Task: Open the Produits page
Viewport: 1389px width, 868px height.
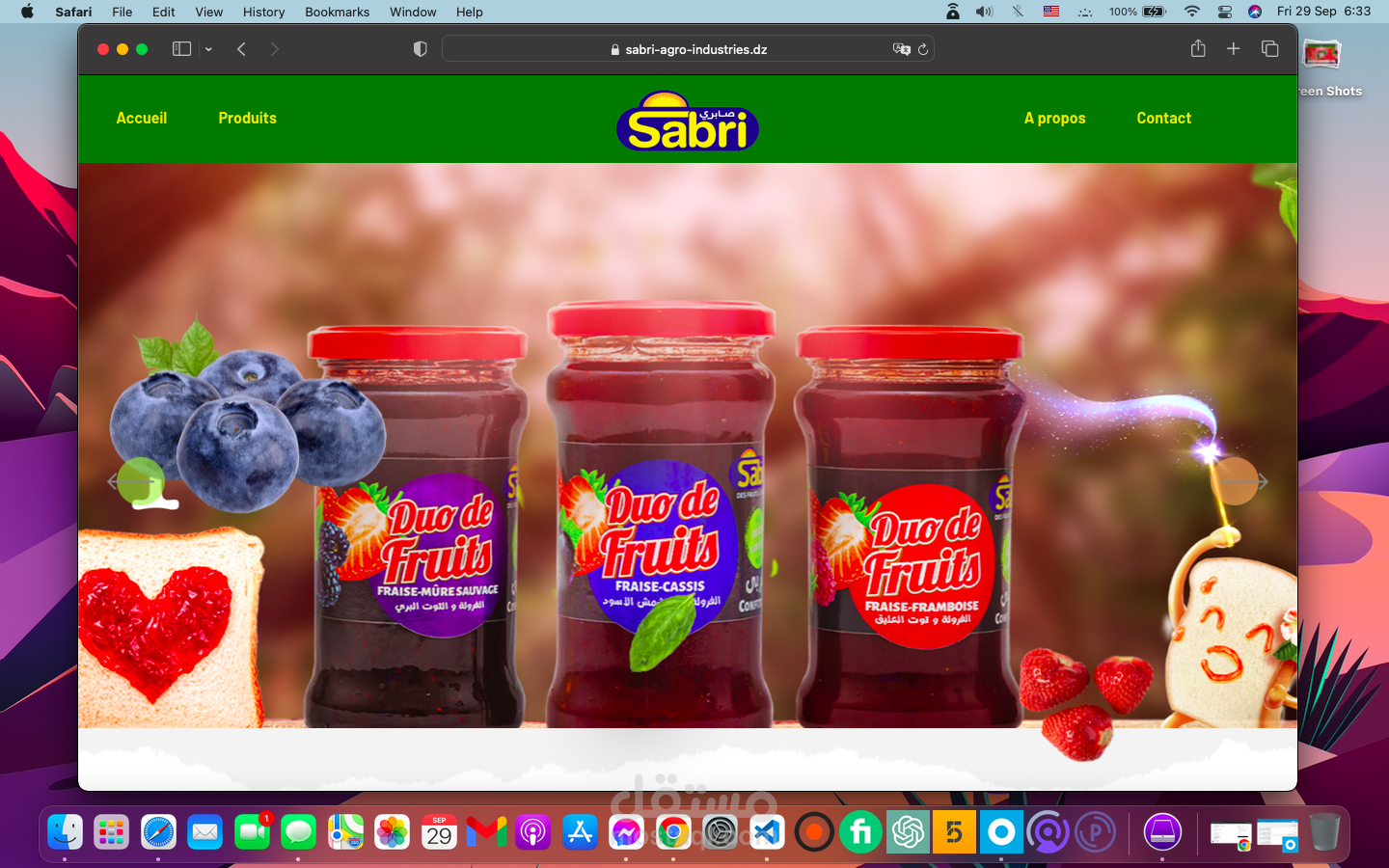Action: tap(247, 118)
